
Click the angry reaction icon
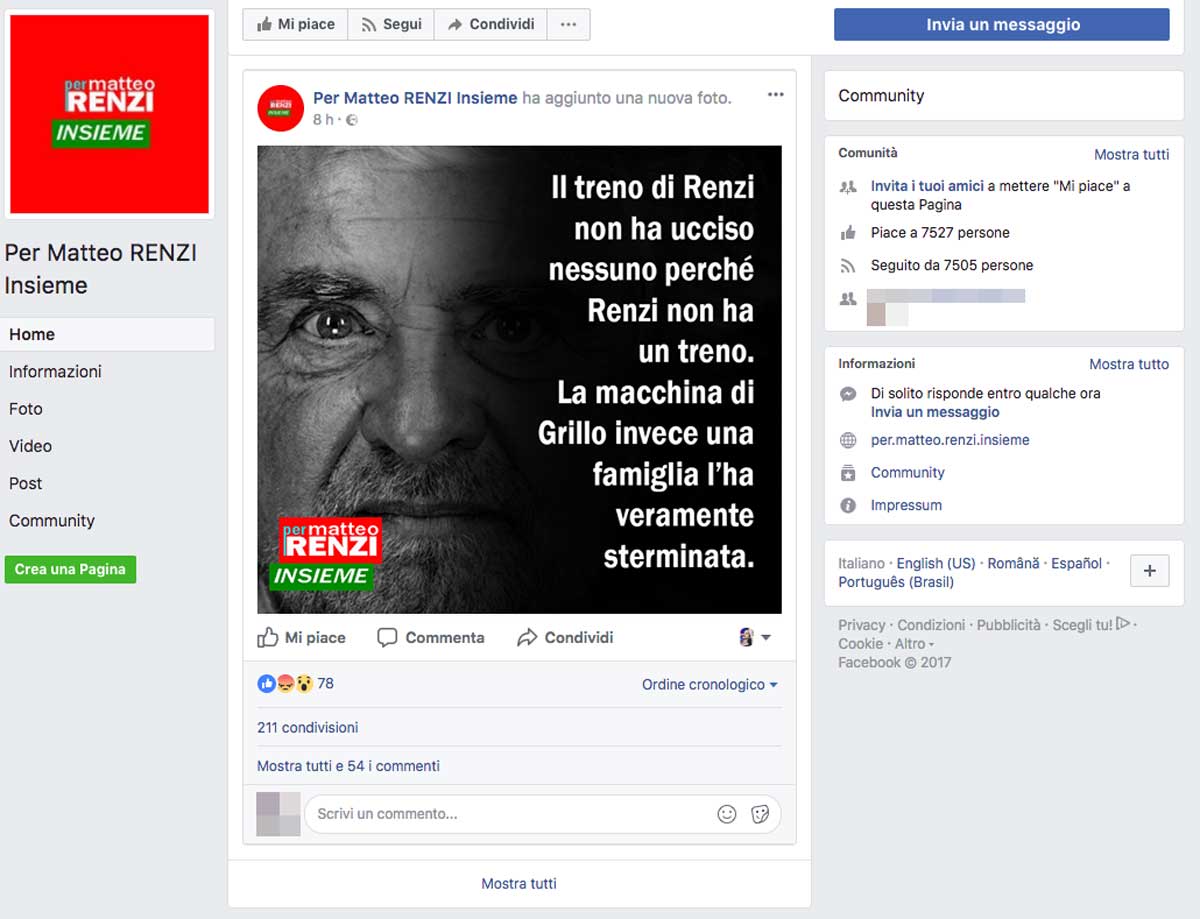point(285,684)
